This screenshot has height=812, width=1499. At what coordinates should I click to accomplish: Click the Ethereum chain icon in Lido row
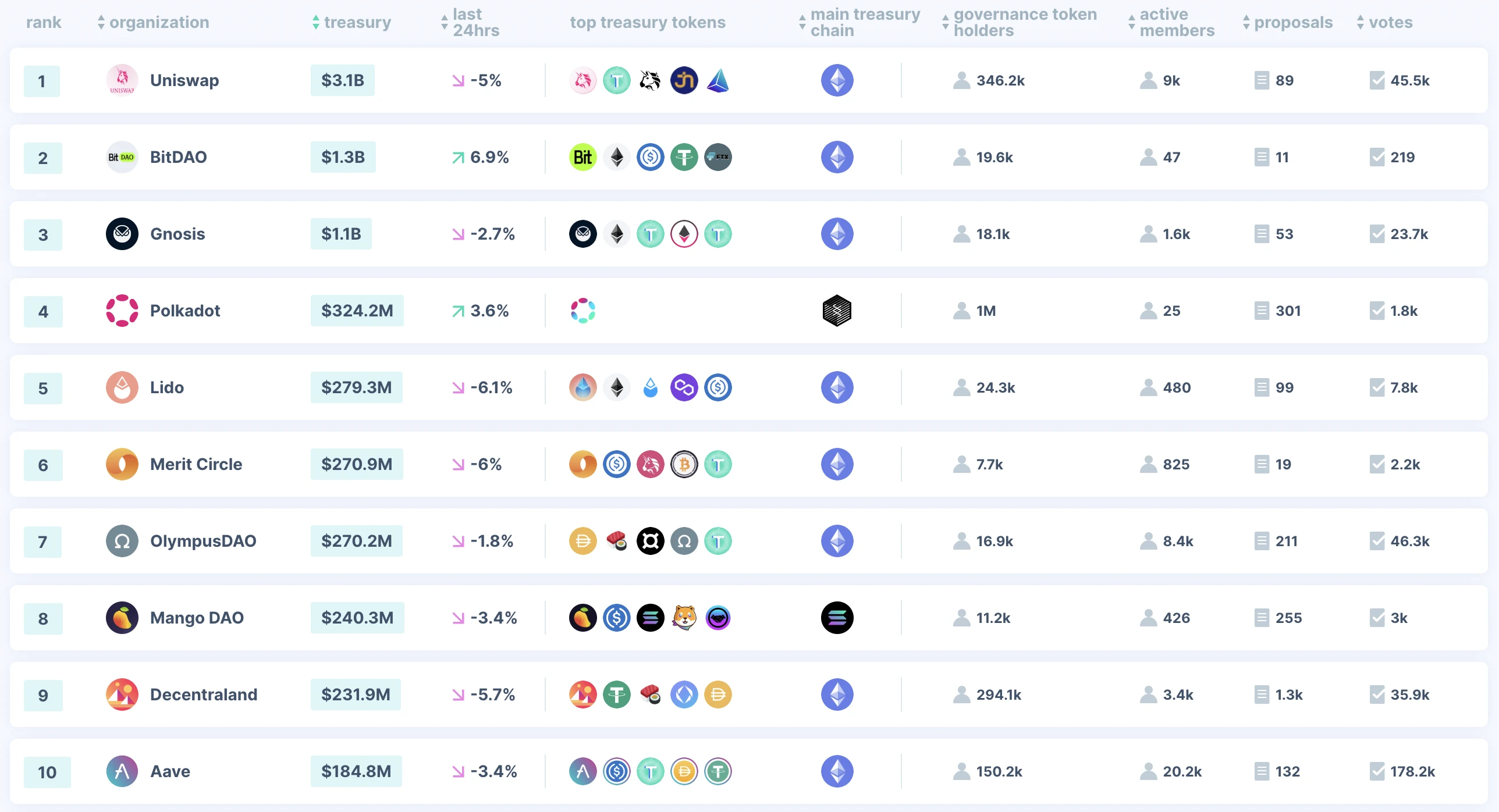[x=837, y=387]
